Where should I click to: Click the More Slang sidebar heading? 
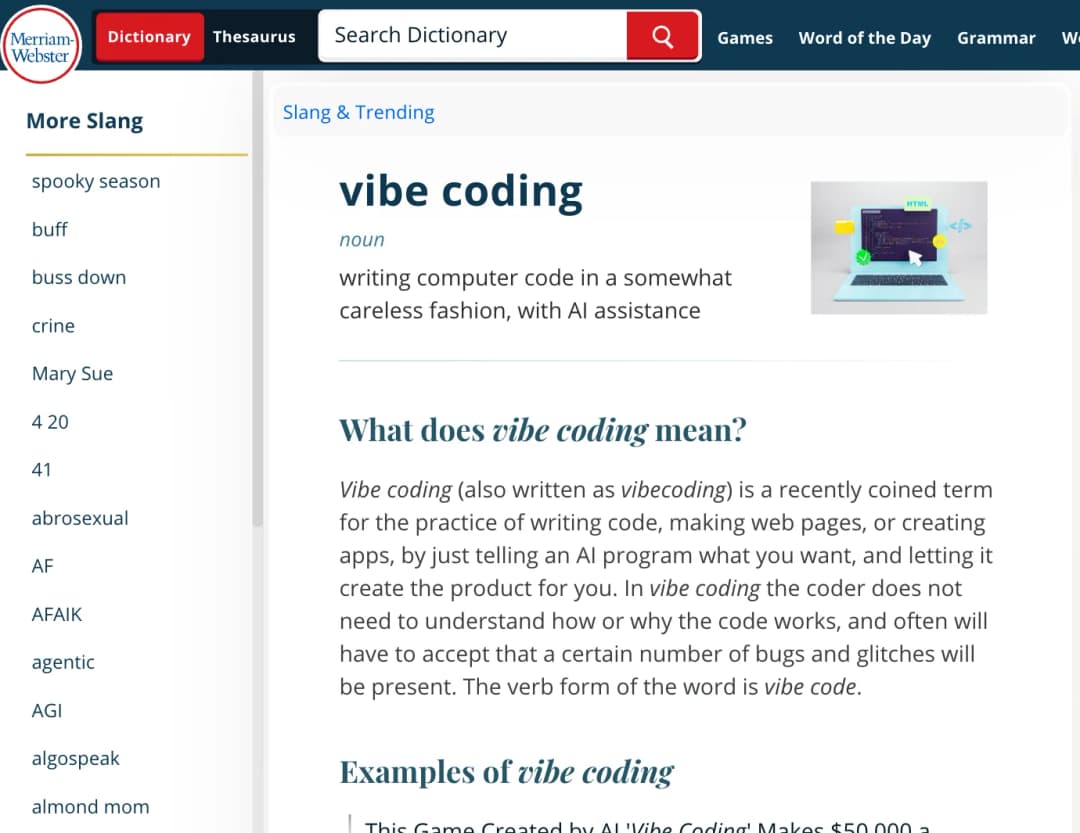click(84, 121)
